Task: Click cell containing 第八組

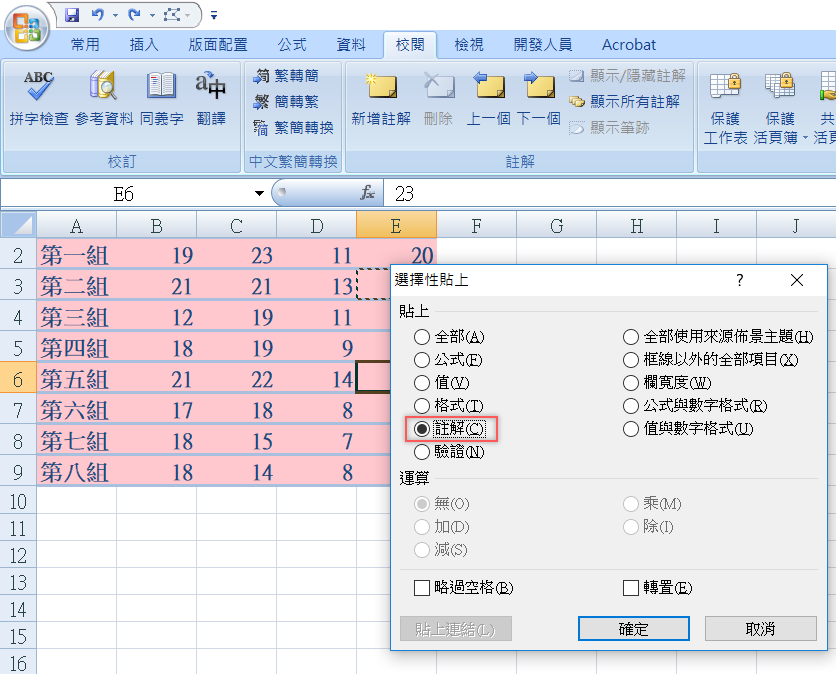Action: [76, 472]
